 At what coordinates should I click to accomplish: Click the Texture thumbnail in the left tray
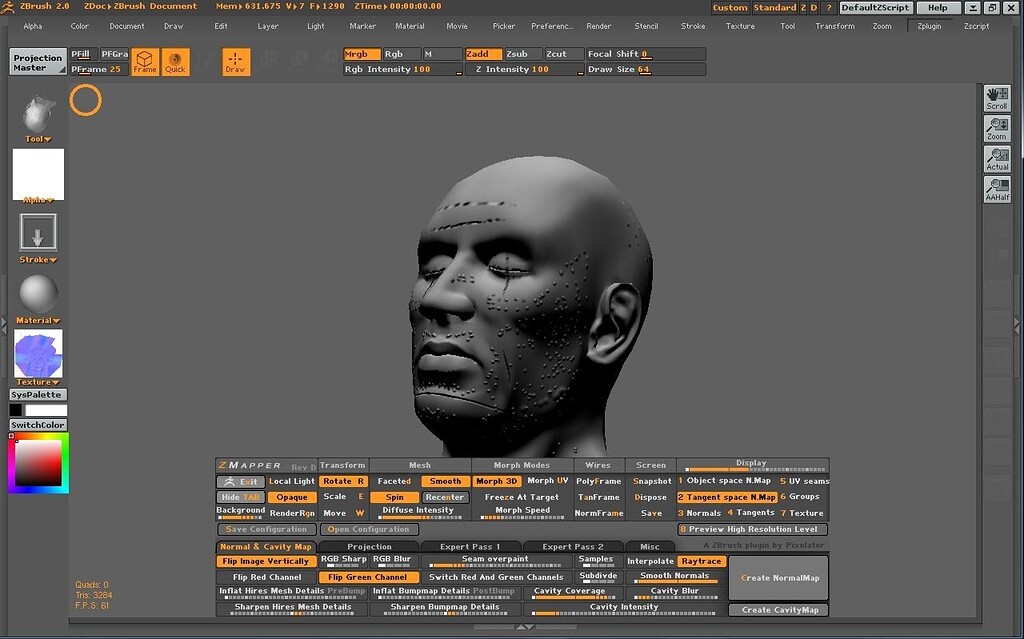36,352
